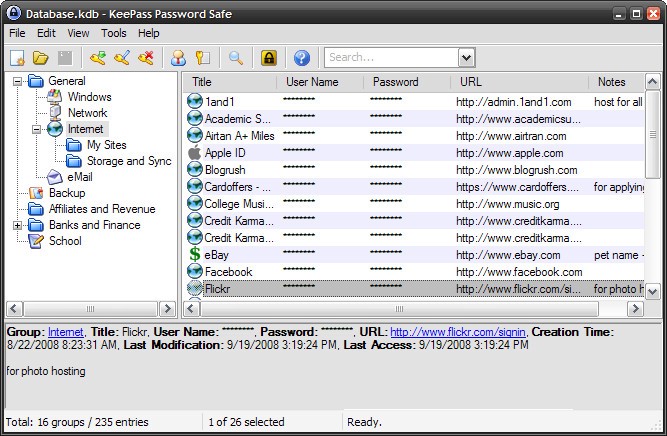Screen dimensions: 667x436
Task: Open the Tools menu
Action: point(113,33)
